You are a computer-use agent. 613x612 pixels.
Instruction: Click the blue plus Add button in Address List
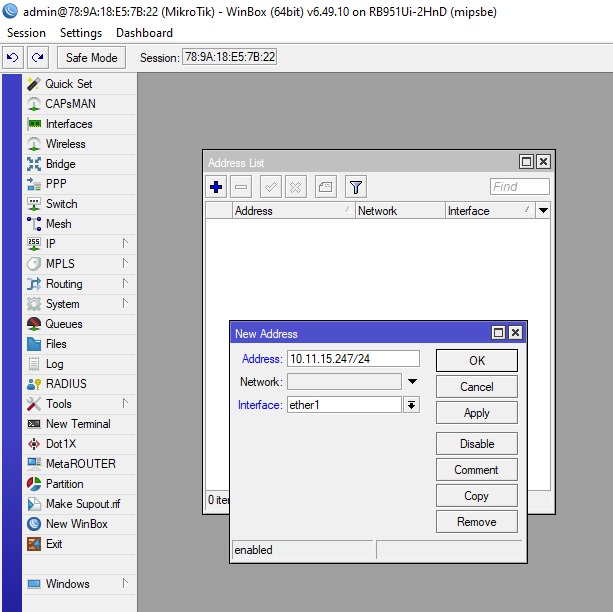click(216, 187)
